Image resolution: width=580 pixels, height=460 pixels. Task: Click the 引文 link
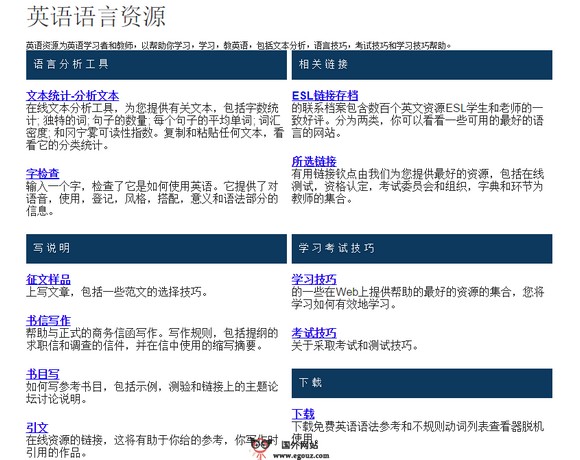pyautogui.click(x=37, y=427)
